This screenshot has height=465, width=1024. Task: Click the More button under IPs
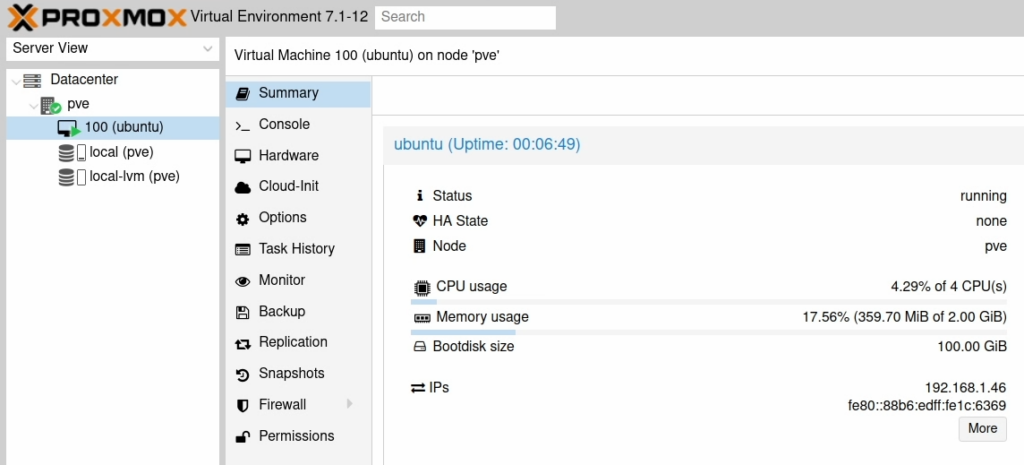click(x=982, y=429)
